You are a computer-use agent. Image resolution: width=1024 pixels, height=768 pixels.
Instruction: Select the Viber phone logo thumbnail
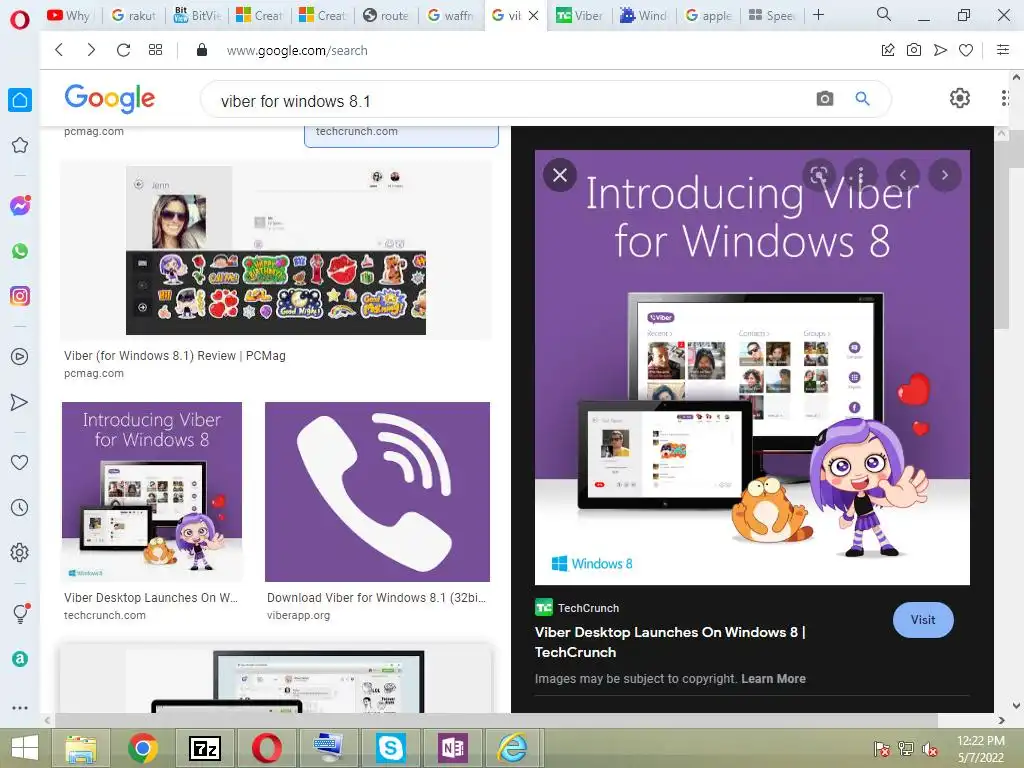point(377,492)
